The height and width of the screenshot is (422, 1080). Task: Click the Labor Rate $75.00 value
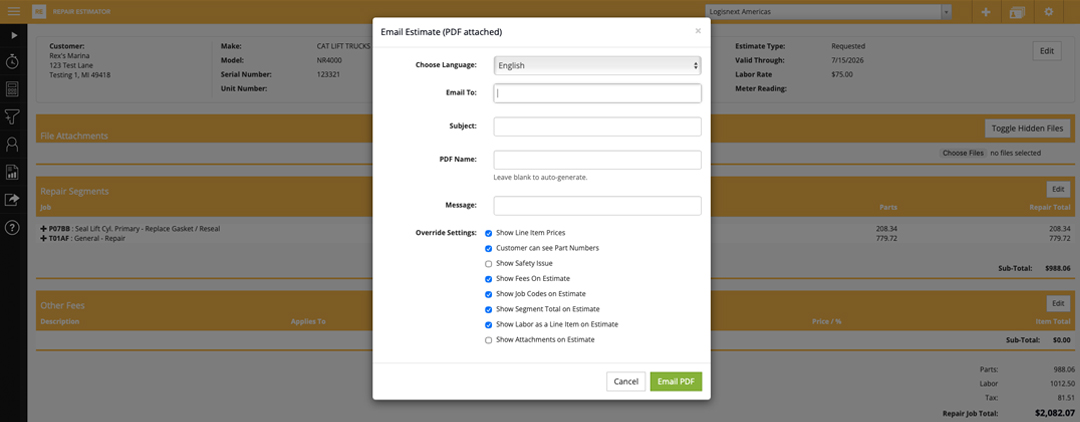842,74
